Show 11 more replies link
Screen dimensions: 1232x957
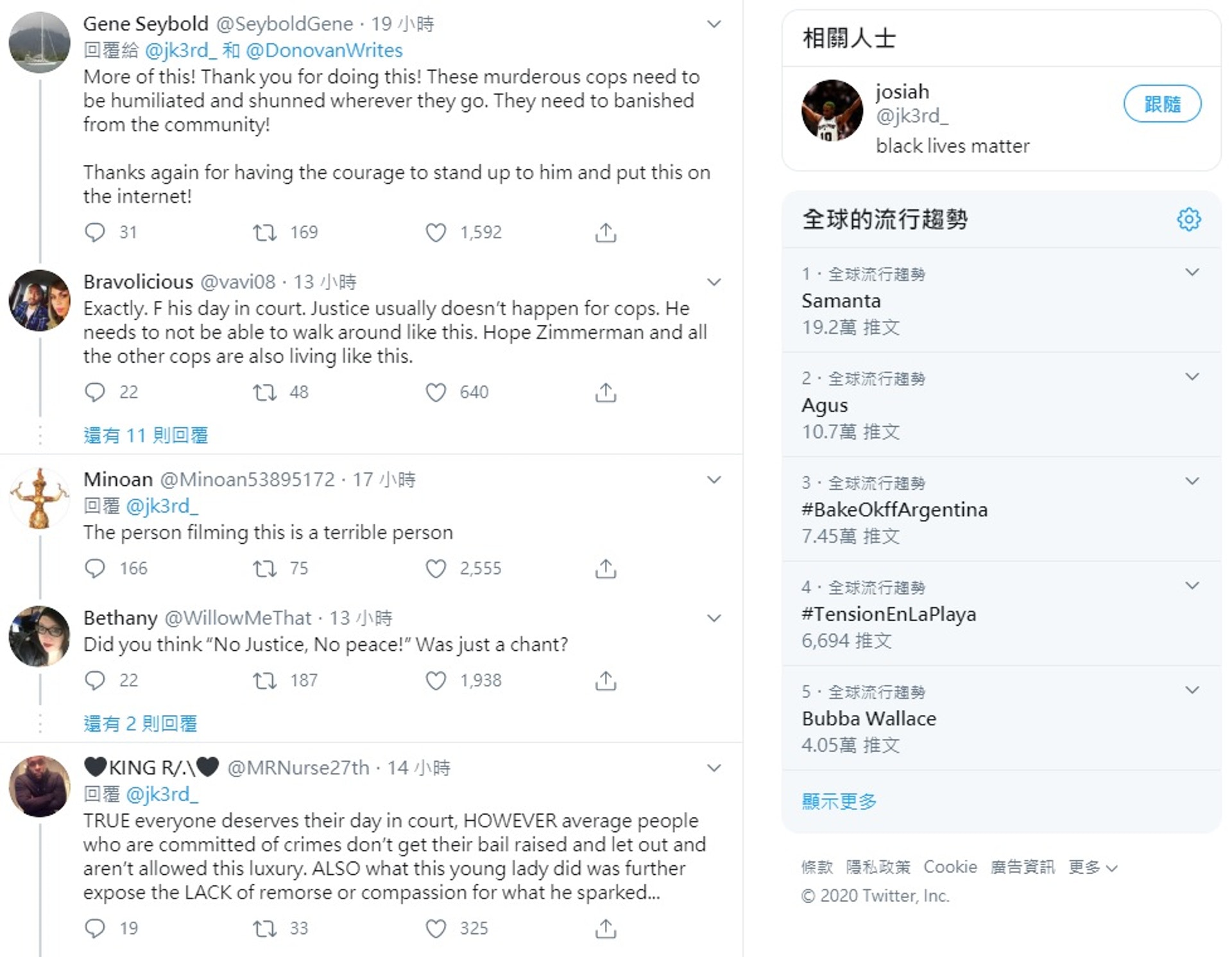pos(146,435)
